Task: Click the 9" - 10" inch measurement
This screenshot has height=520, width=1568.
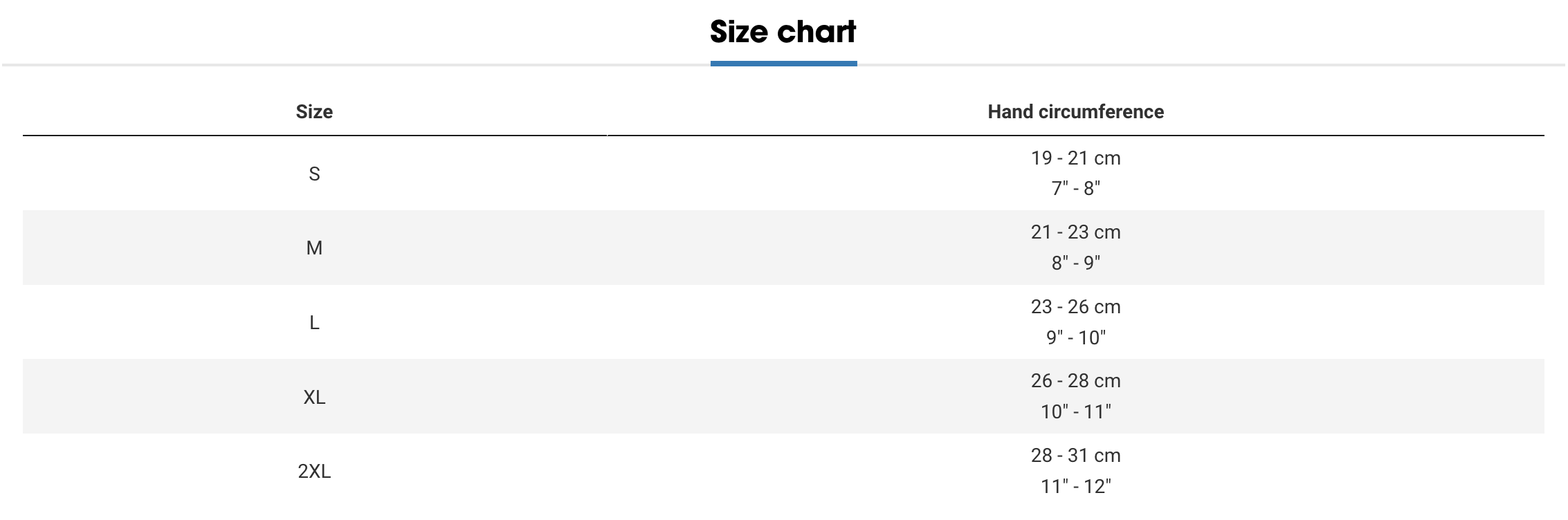Action: [x=1075, y=337]
